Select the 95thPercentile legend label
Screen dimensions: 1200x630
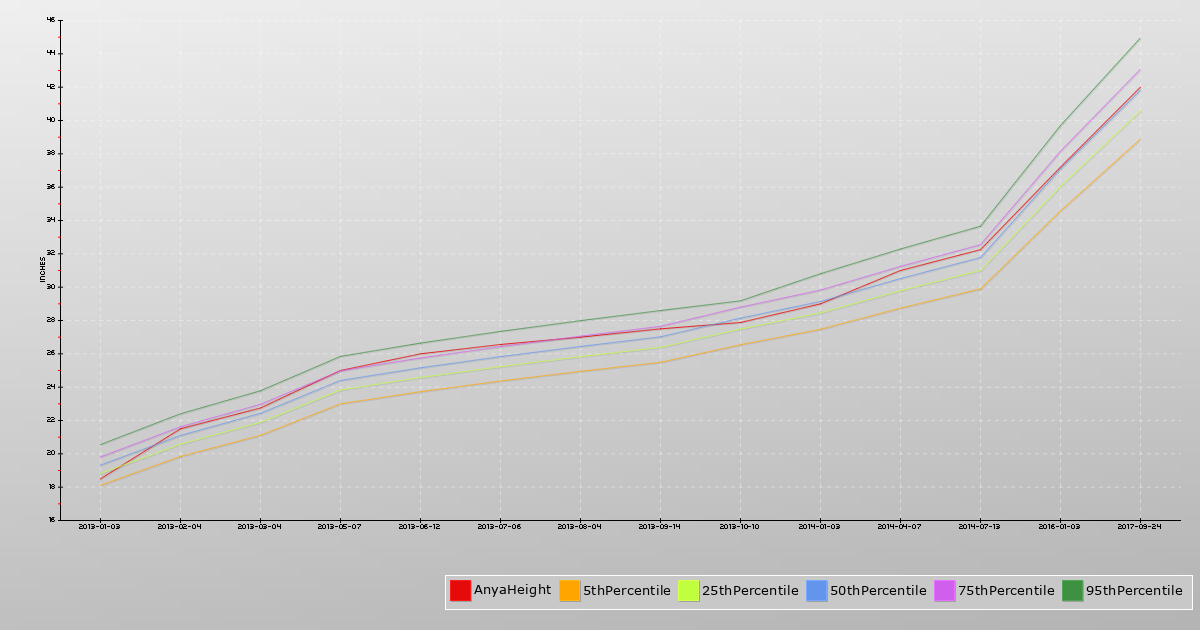coord(1134,591)
